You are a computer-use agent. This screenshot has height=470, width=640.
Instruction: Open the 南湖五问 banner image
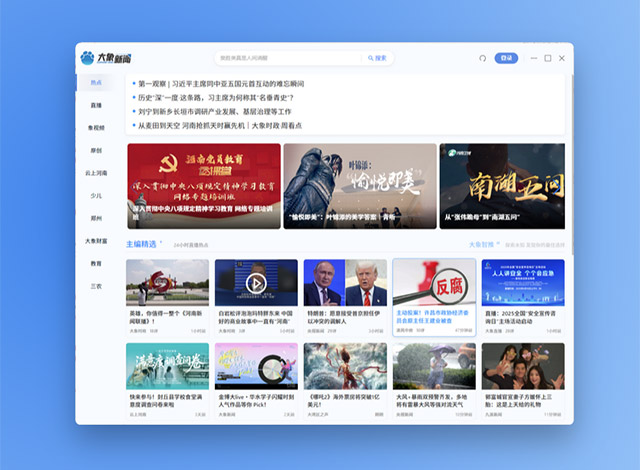pyautogui.click(x=501, y=186)
